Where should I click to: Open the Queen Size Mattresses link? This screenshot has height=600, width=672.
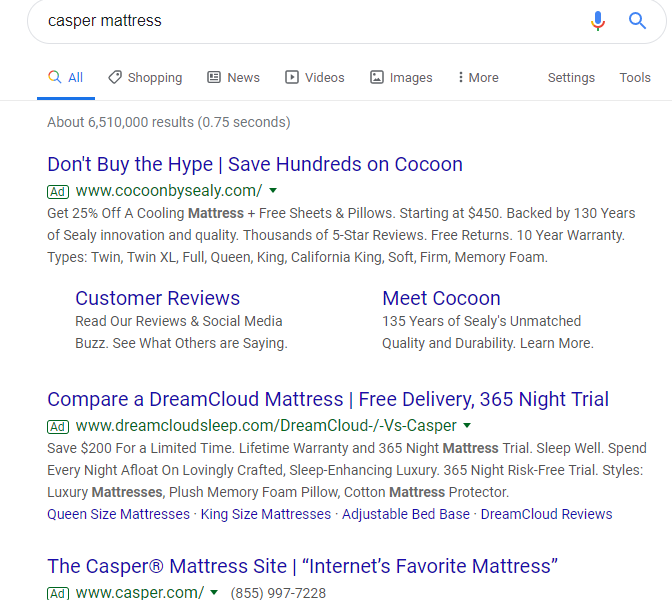[x=118, y=514]
